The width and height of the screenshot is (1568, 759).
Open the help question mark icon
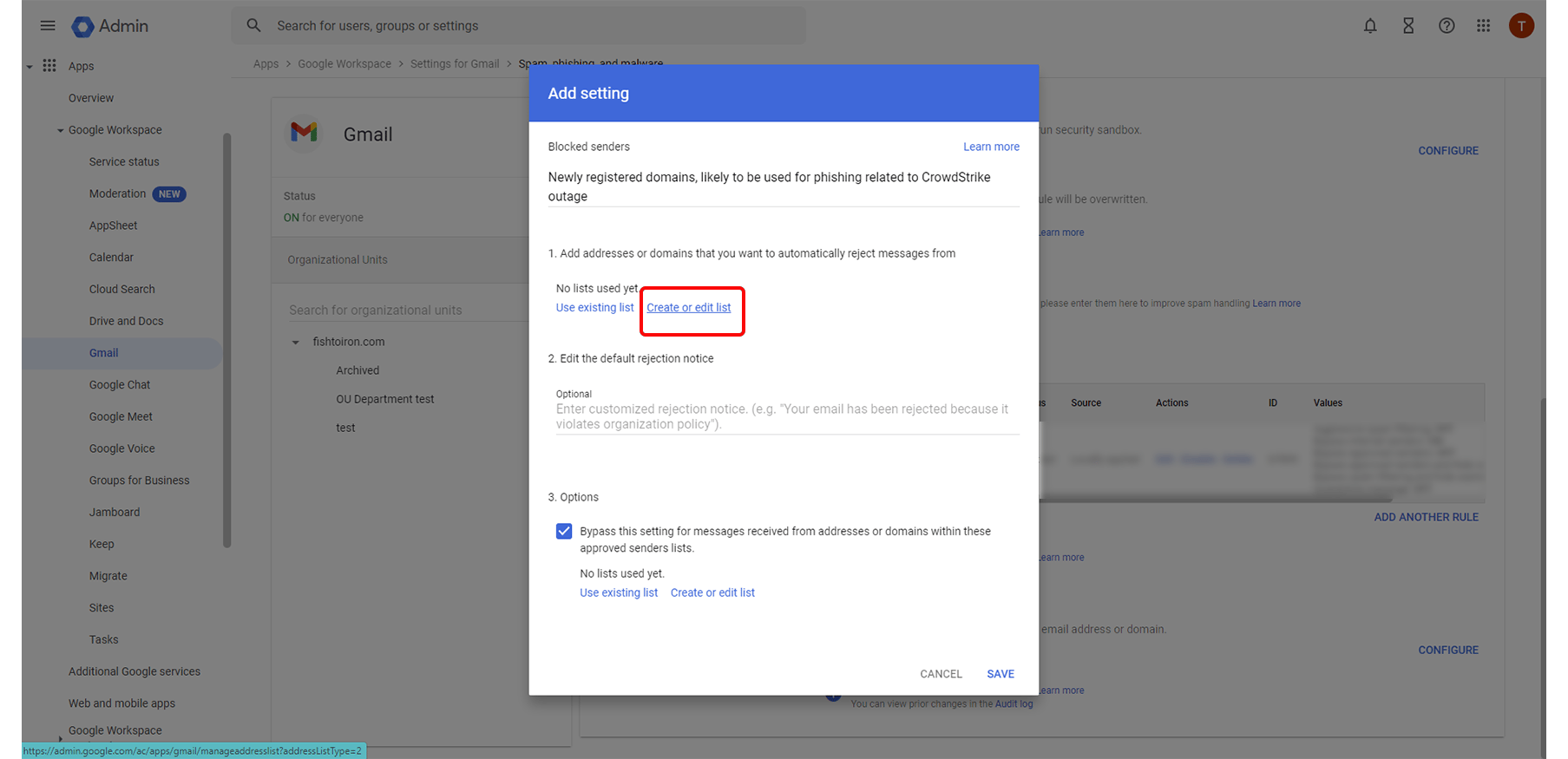pos(1447,26)
